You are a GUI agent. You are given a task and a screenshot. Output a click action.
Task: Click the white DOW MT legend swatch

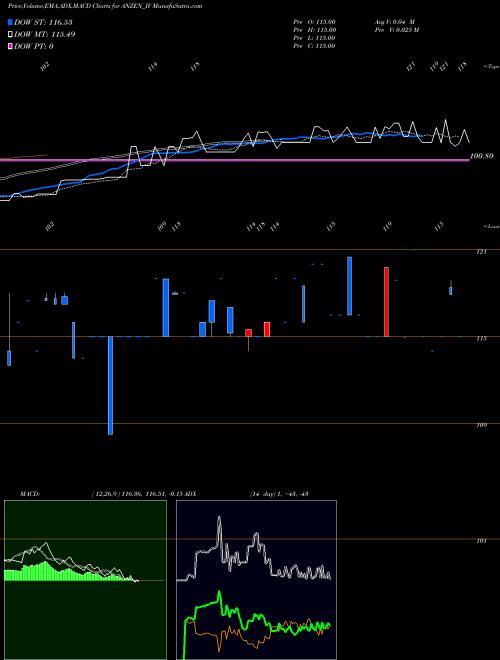[10, 35]
